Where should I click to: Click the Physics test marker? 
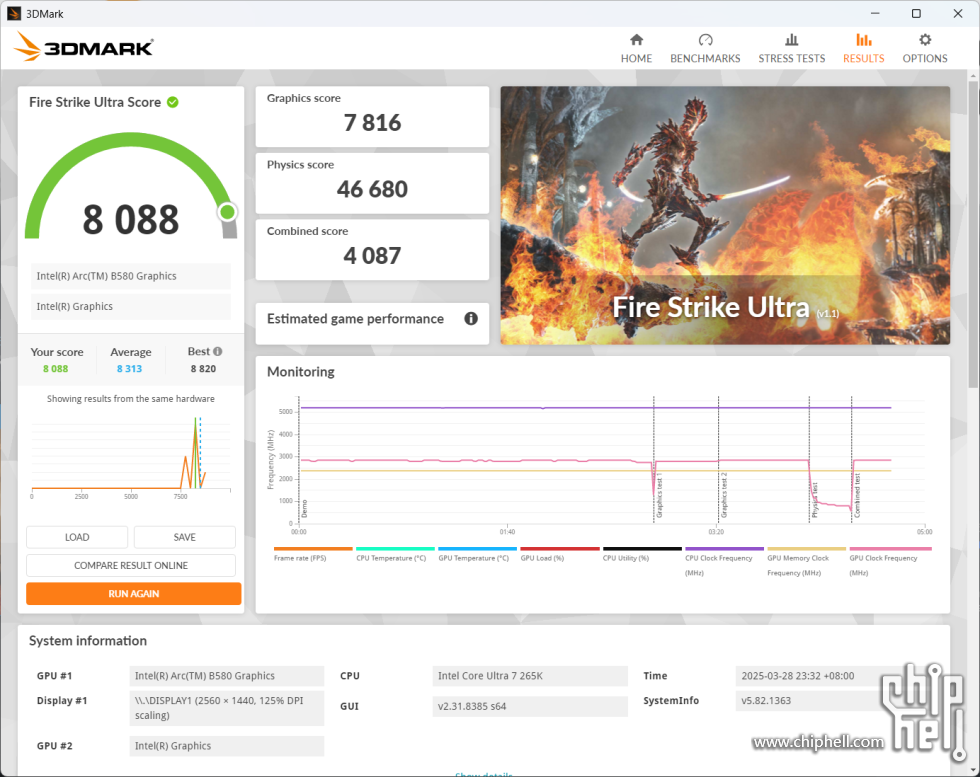pos(814,500)
